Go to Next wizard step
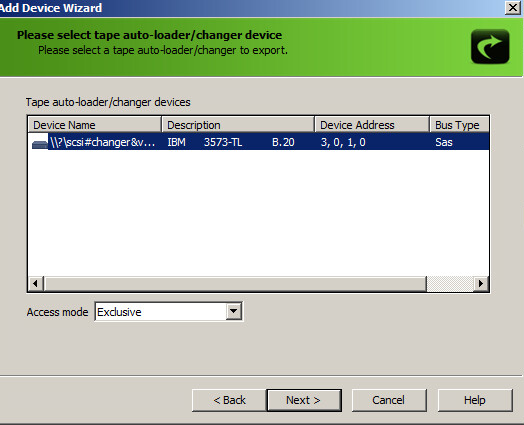The height and width of the screenshot is (425, 524). [x=304, y=400]
